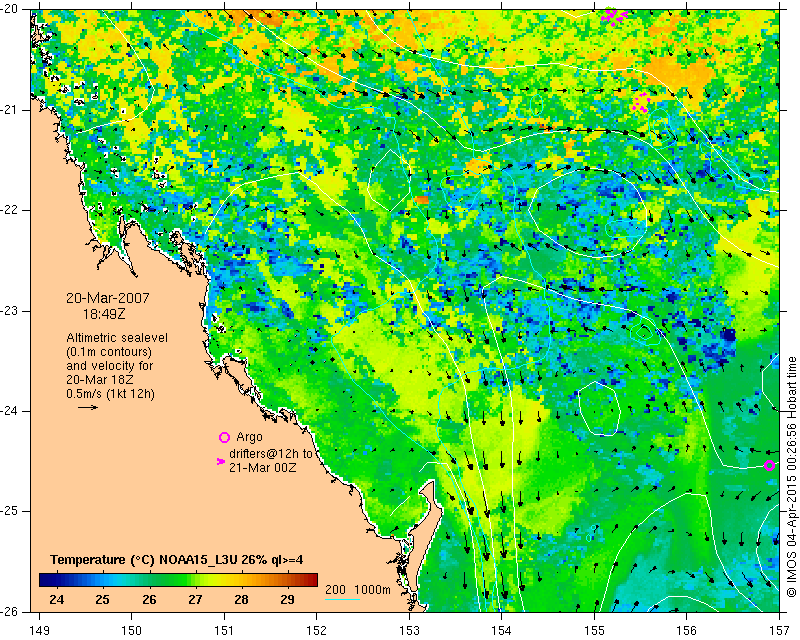Click the 'drifters@12h to' legend text
The height and width of the screenshot is (640, 800).
click(270, 454)
